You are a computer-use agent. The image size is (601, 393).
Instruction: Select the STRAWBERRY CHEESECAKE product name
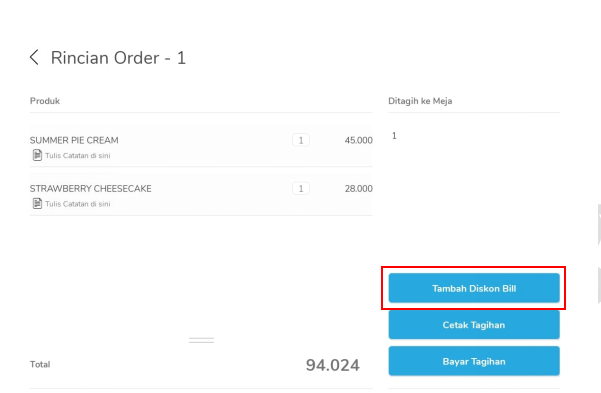point(90,189)
